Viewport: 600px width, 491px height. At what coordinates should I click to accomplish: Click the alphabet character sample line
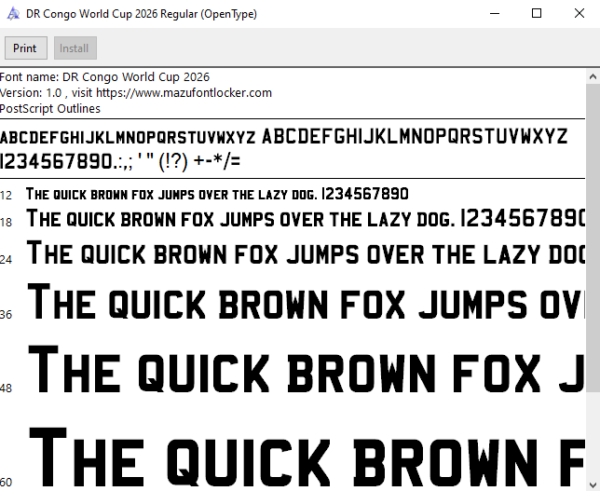pyautogui.click(x=284, y=137)
